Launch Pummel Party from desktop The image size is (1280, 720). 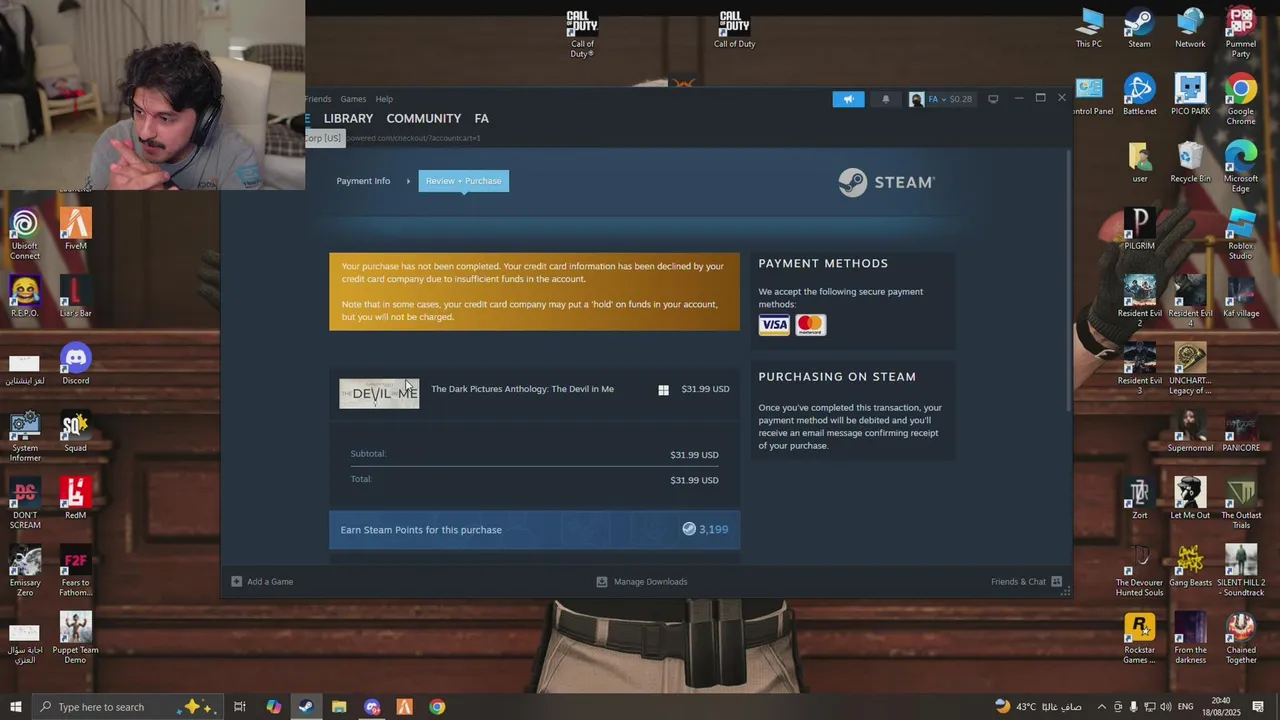pos(1241,33)
